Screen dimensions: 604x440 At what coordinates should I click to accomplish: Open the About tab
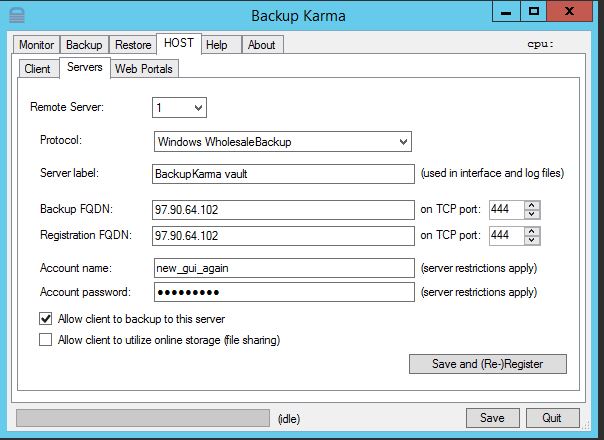(262, 45)
